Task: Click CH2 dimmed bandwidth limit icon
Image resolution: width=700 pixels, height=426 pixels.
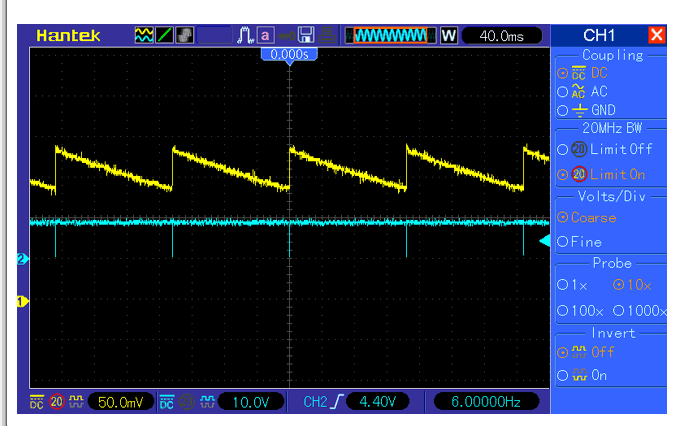Action: coord(187,402)
